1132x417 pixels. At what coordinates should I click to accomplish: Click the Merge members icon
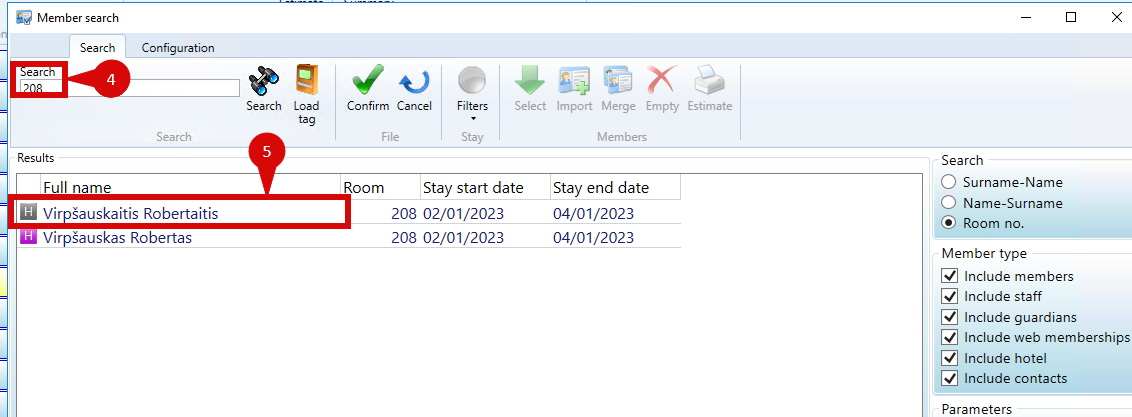(618, 81)
